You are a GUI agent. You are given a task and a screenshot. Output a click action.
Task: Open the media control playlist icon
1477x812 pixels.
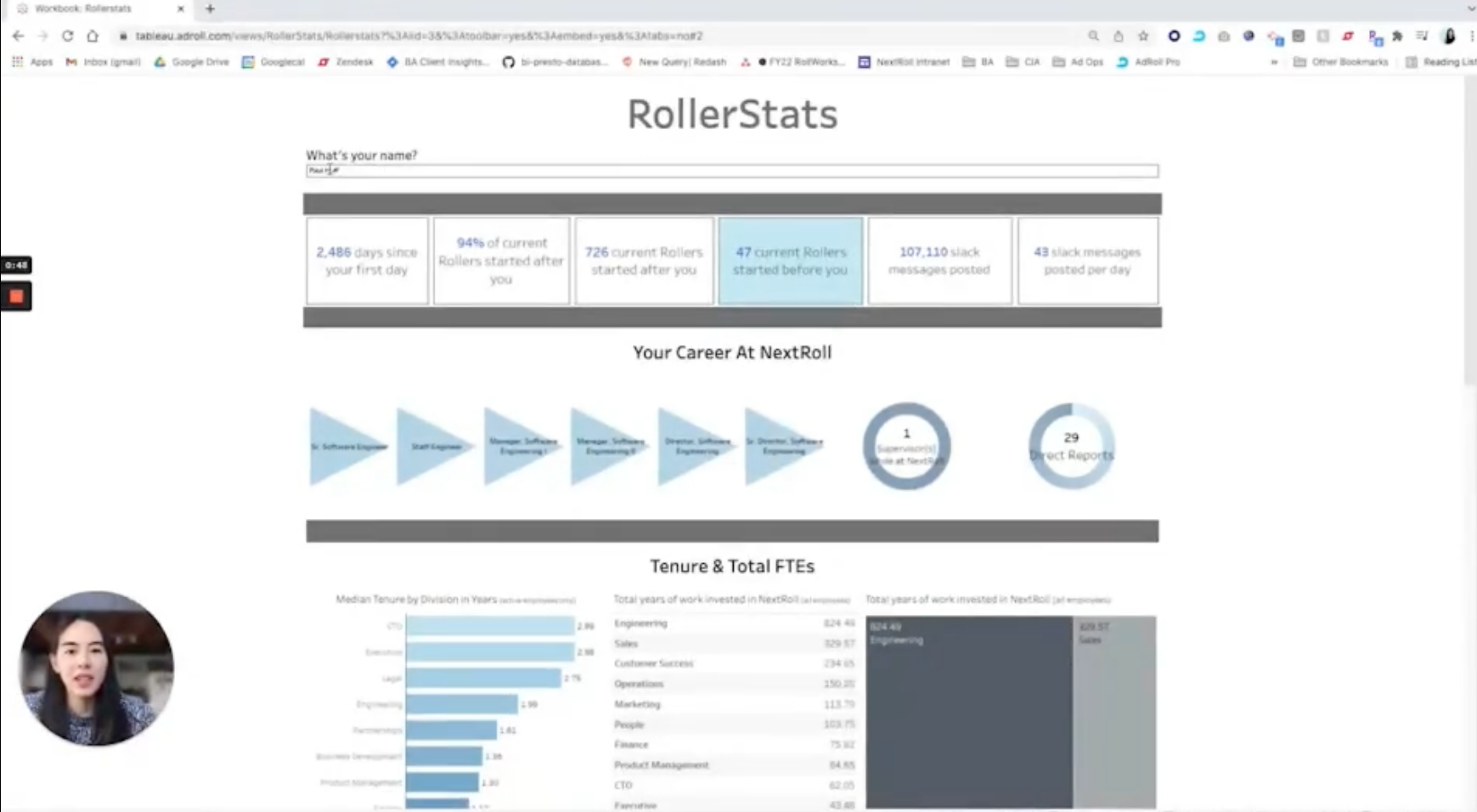pos(1423,36)
